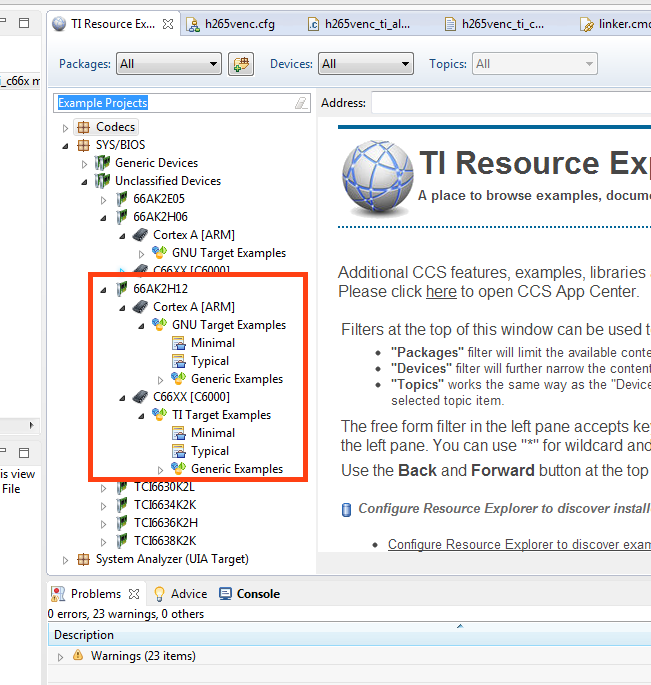
Task: Collapse the 66AK2H12 device node
Action: tap(104, 290)
